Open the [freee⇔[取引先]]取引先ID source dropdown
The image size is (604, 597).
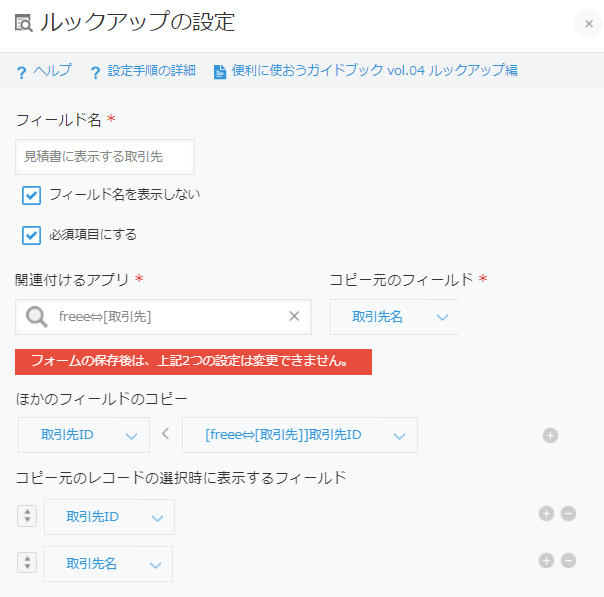pyautogui.click(x=300, y=435)
